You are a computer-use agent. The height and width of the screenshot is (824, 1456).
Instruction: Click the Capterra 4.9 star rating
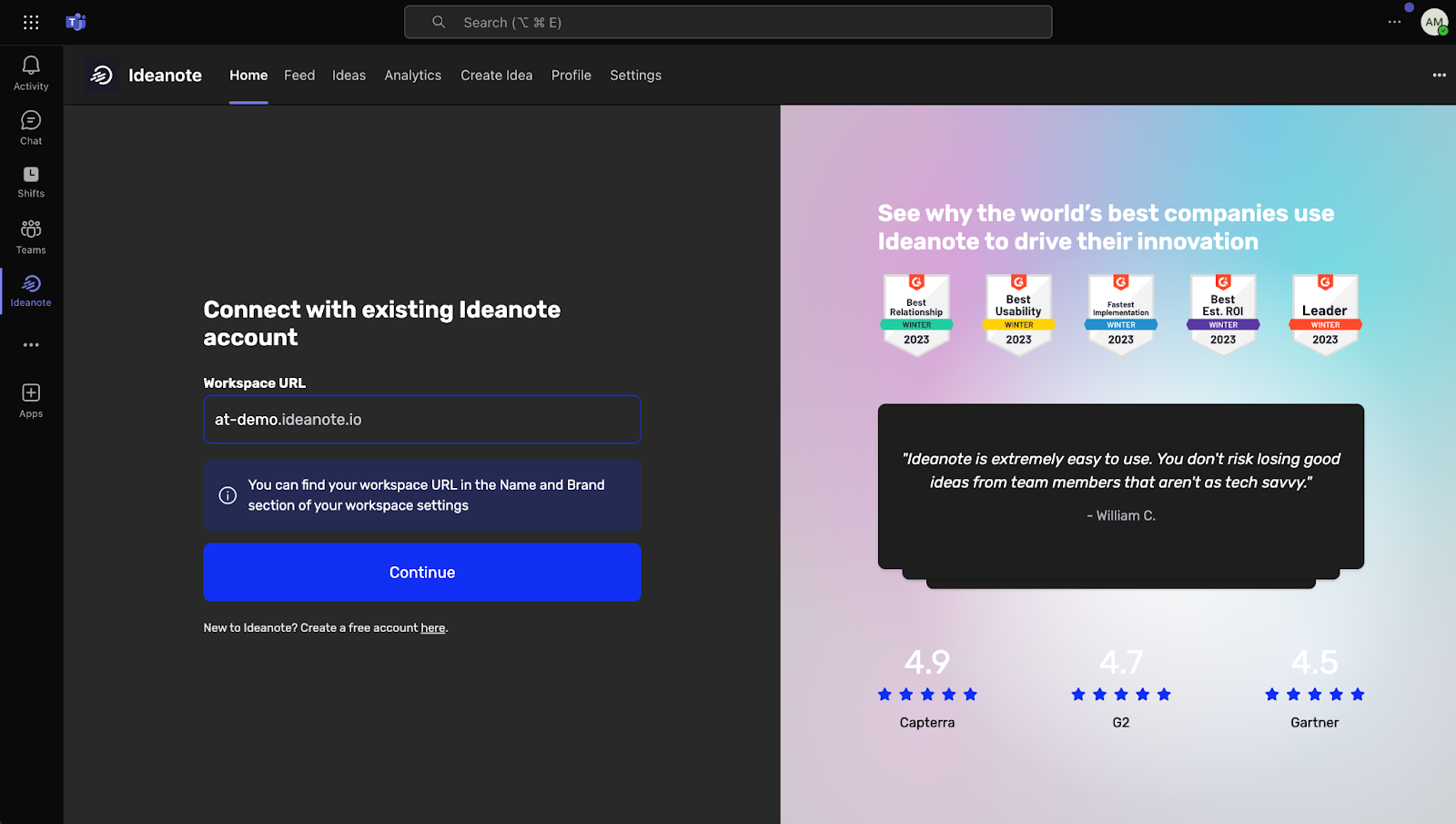click(x=927, y=695)
